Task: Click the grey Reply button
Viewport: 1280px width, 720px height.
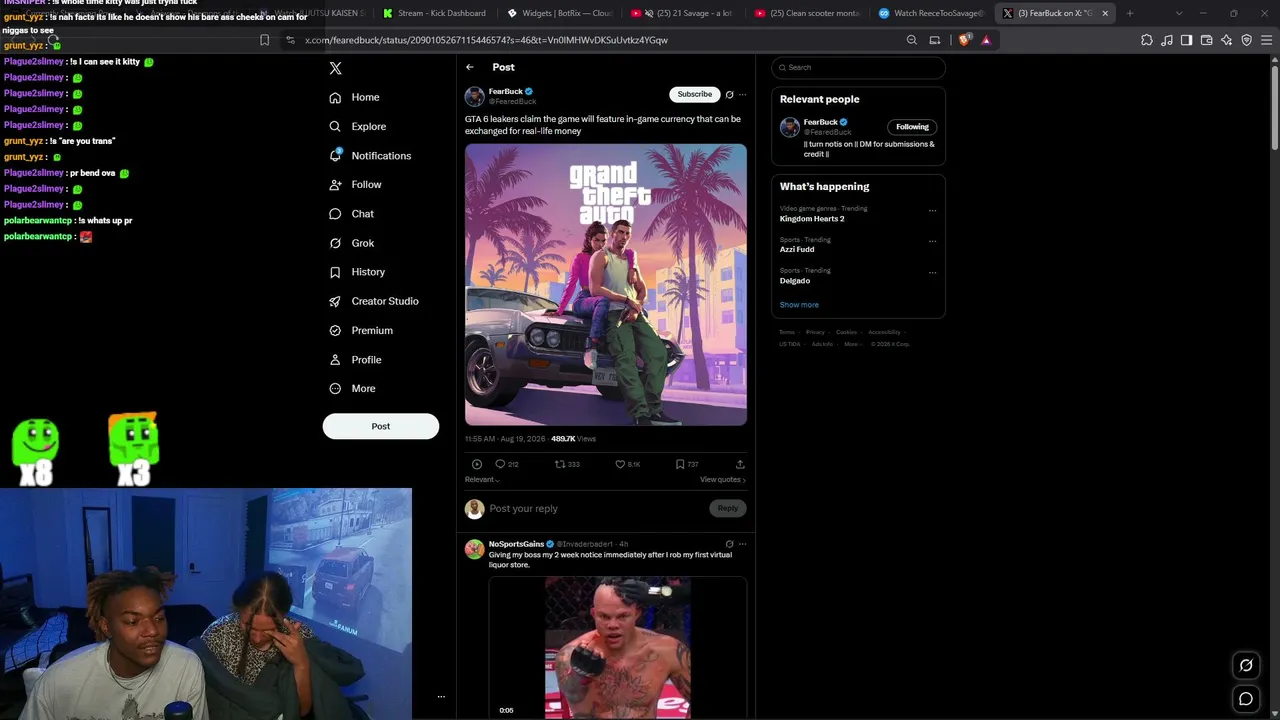Action: (727, 508)
